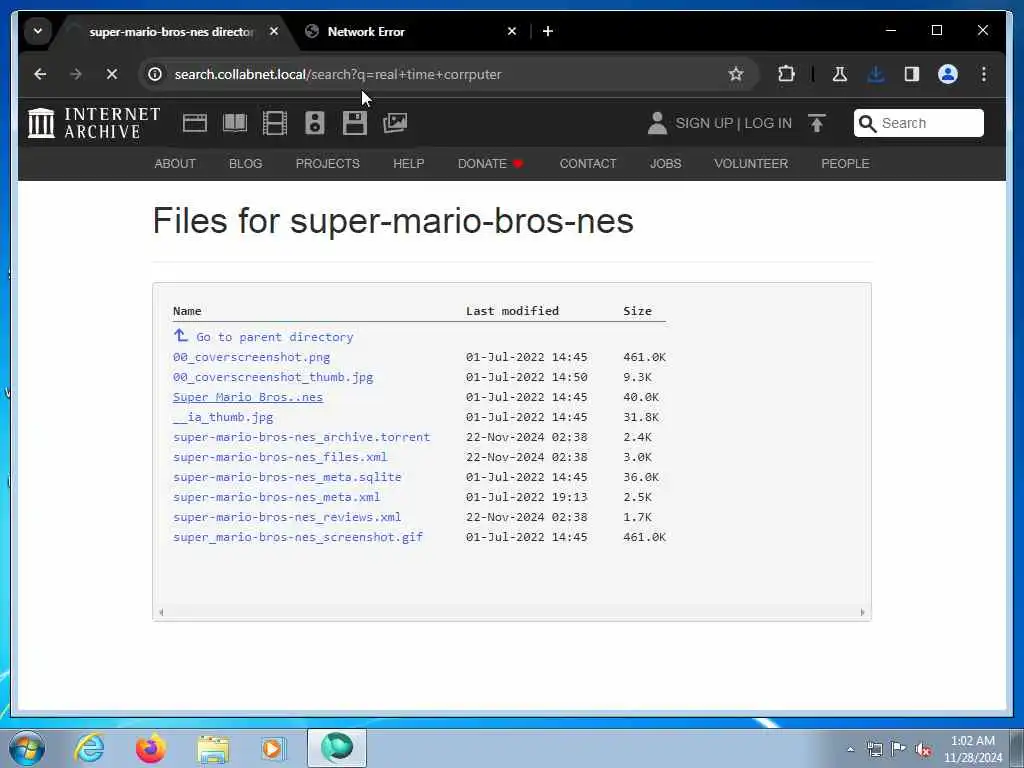
Task: Stop loading the page
Action: tap(112, 74)
